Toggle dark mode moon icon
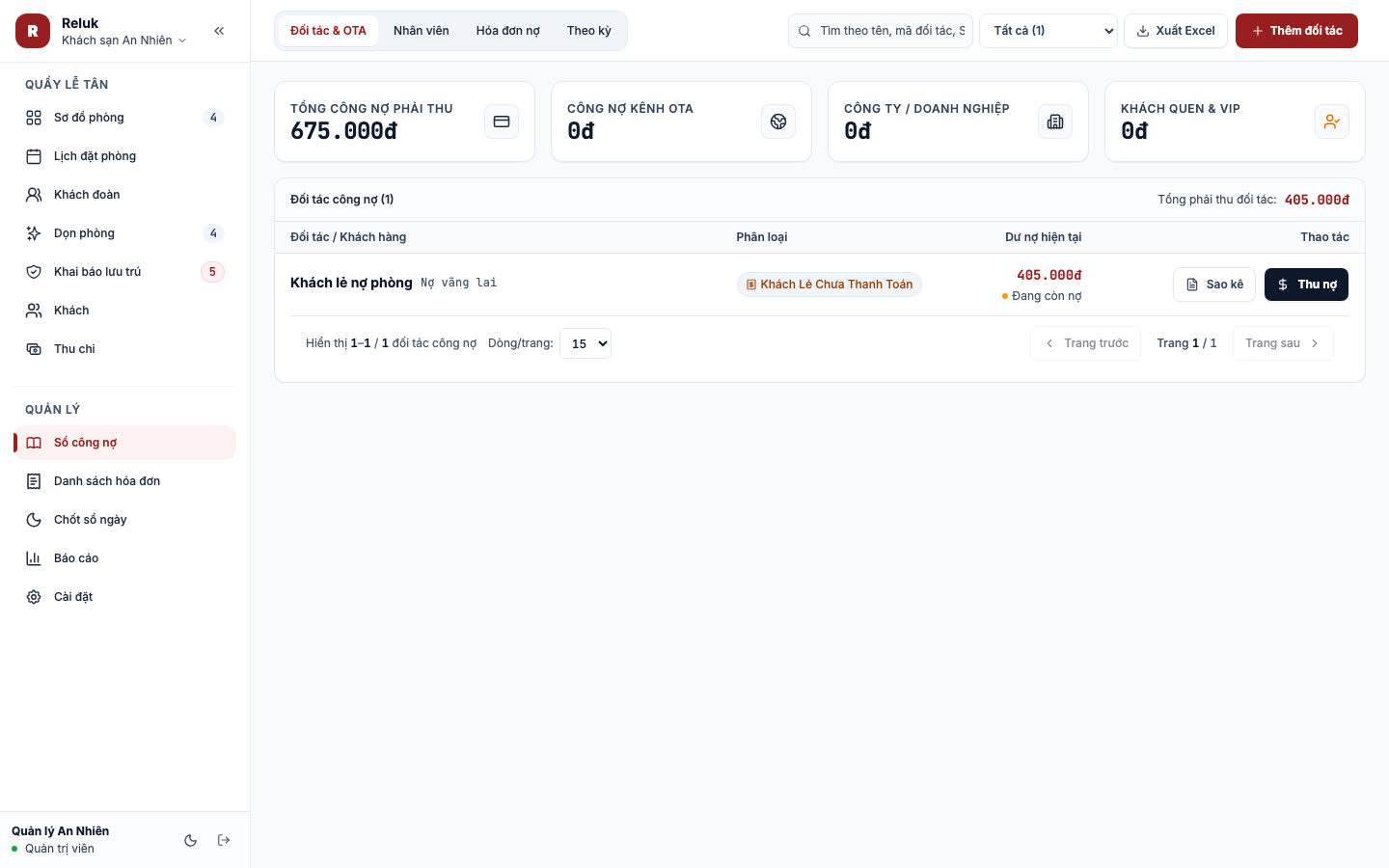1389x868 pixels. coord(191,840)
